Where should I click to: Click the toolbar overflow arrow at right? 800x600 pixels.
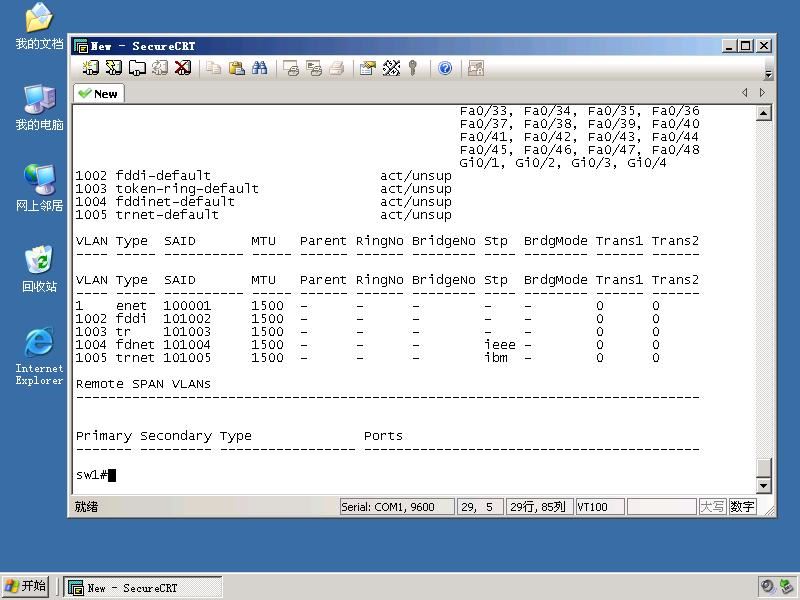pos(768,75)
